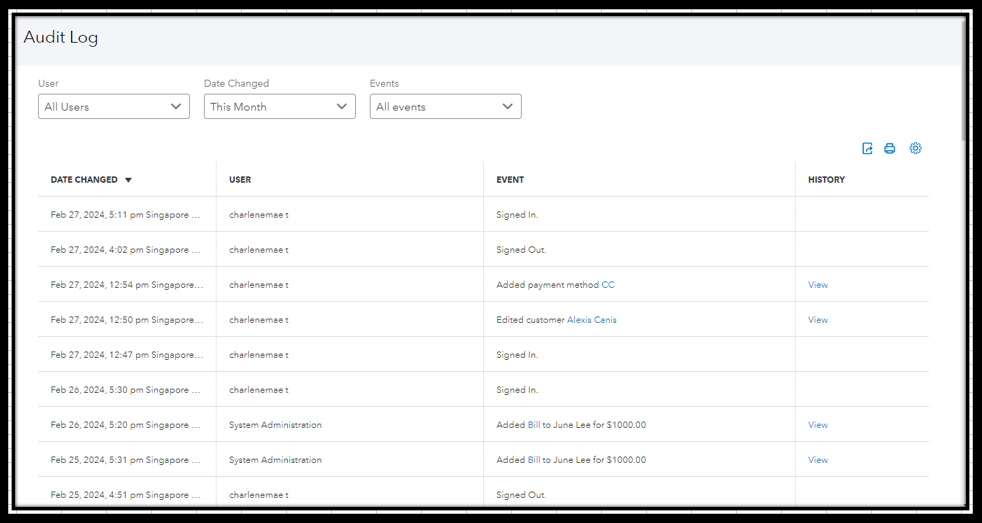View history for Feb 25 Bill to June Lee
The width and height of the screenshot is (982, 523).
point(818,460)
